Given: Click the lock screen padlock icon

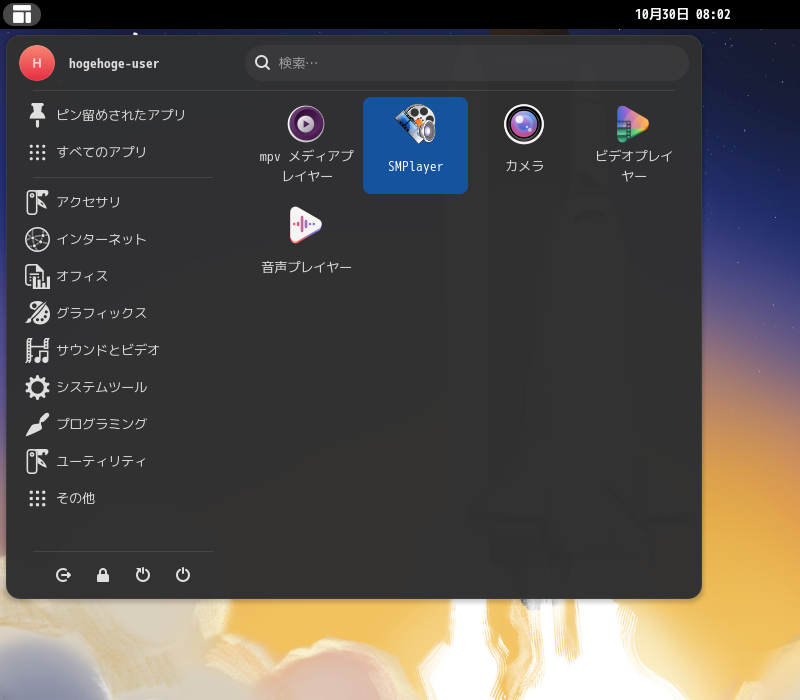Looking at the screenshot, I should pyautogui.click(x=103, y=575).
